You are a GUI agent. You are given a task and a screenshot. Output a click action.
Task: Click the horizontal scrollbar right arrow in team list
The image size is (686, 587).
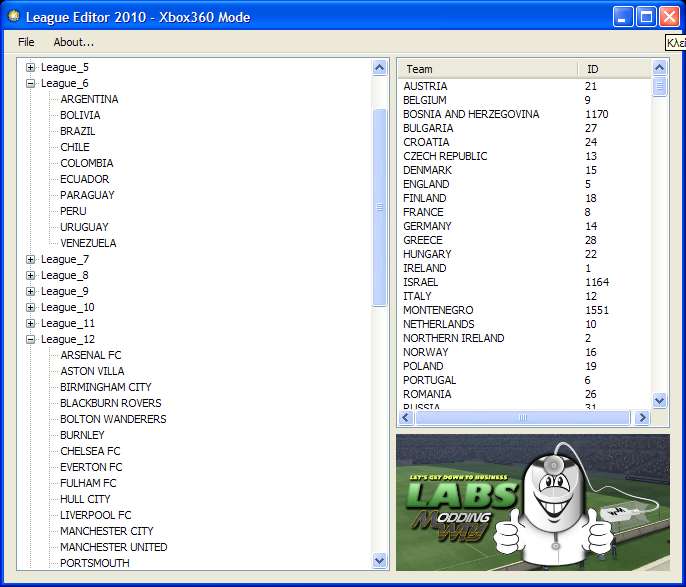pyautogui.click(x=641, y=417)
